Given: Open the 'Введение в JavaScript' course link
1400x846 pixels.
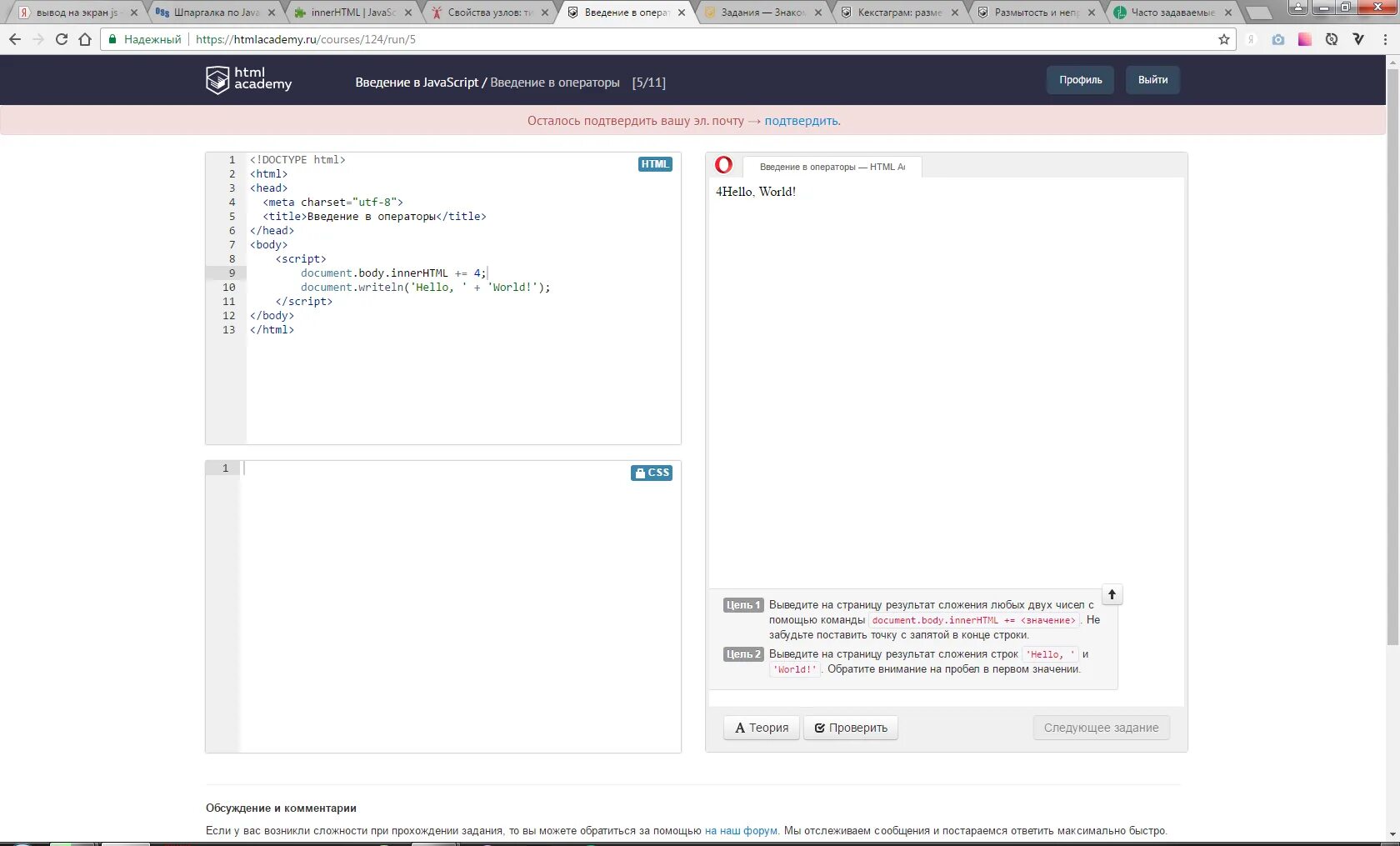Looking at the screenshot, I should (417, 83).
